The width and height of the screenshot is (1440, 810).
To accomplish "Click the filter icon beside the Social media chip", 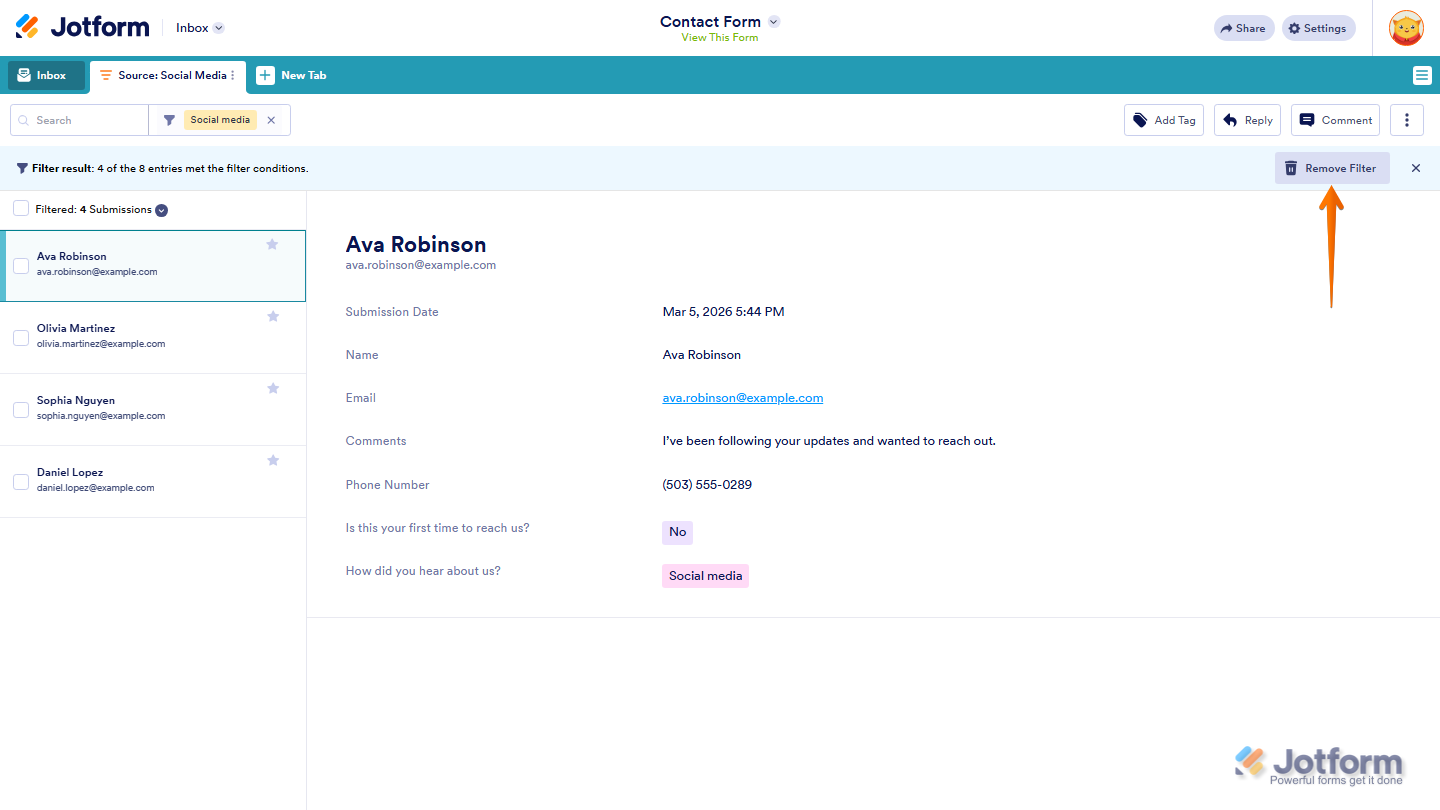I will (168, 119).
